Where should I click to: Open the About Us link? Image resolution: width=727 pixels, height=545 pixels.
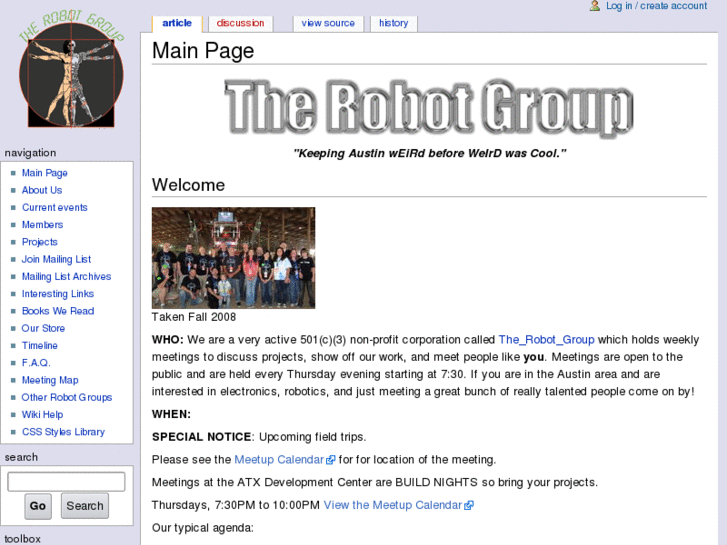point(42,190)
